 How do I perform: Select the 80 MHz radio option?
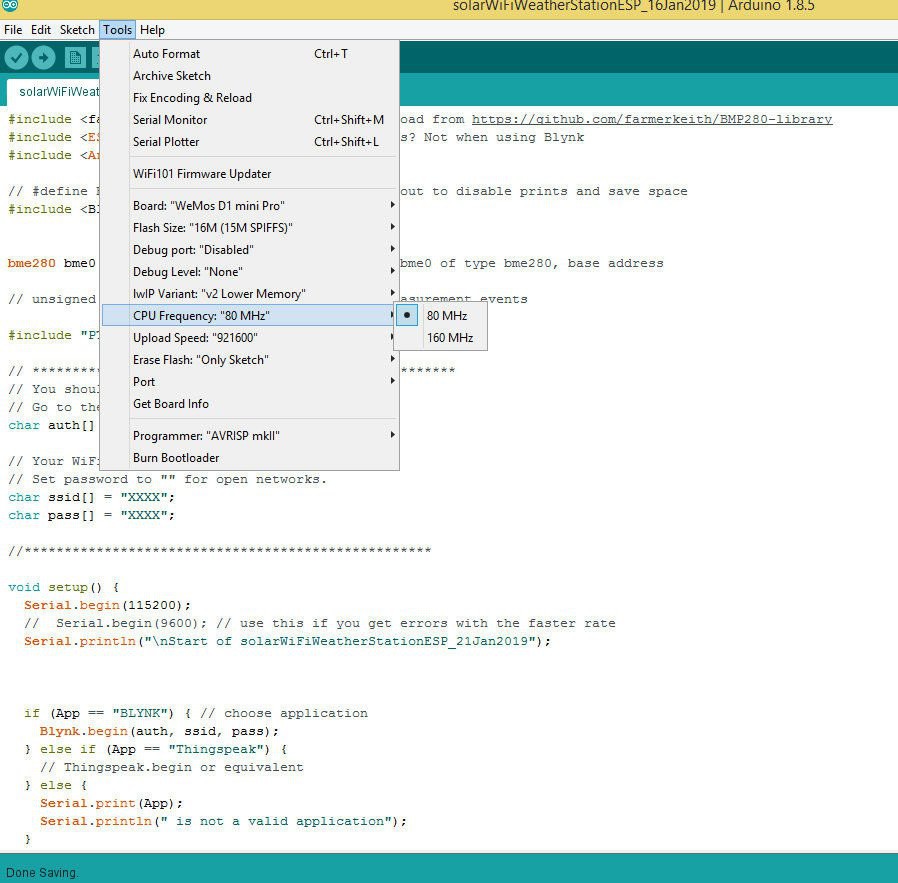[x=440, y=316]
